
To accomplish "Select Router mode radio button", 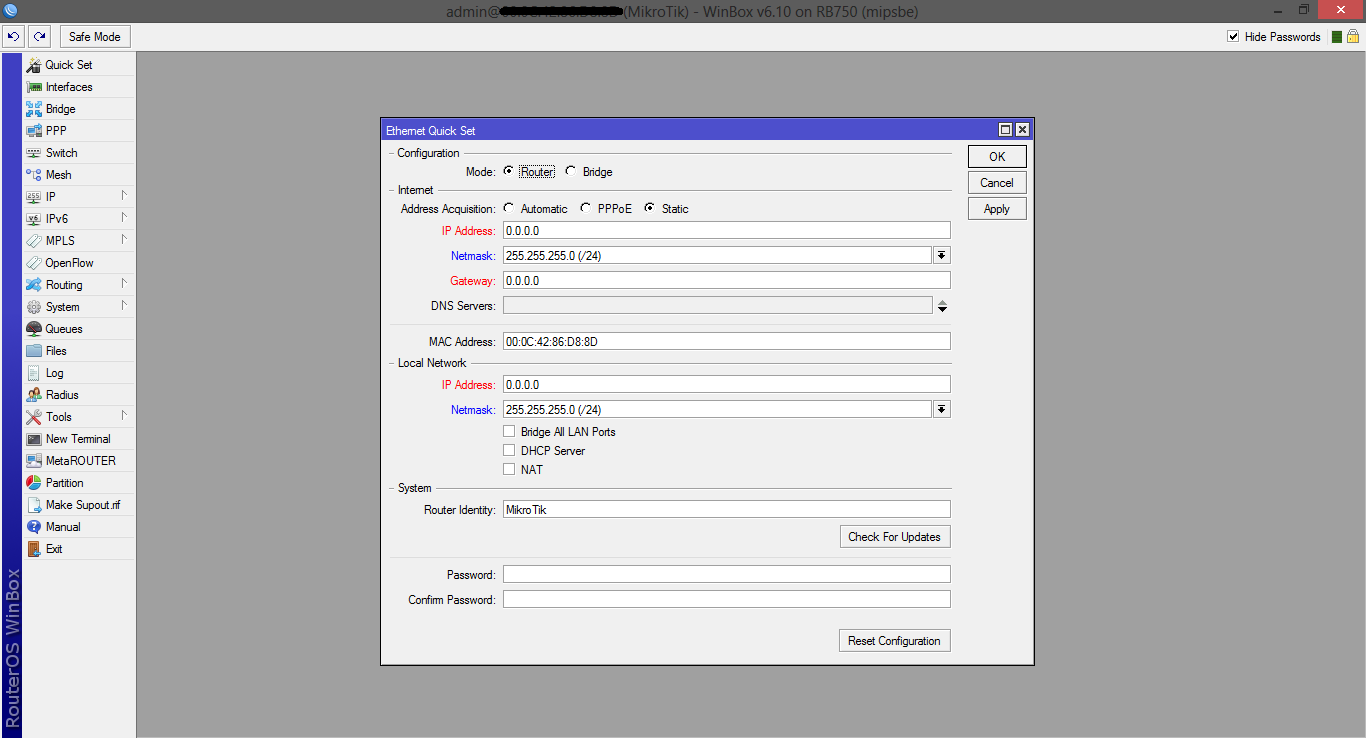I will tap(509, 171).
